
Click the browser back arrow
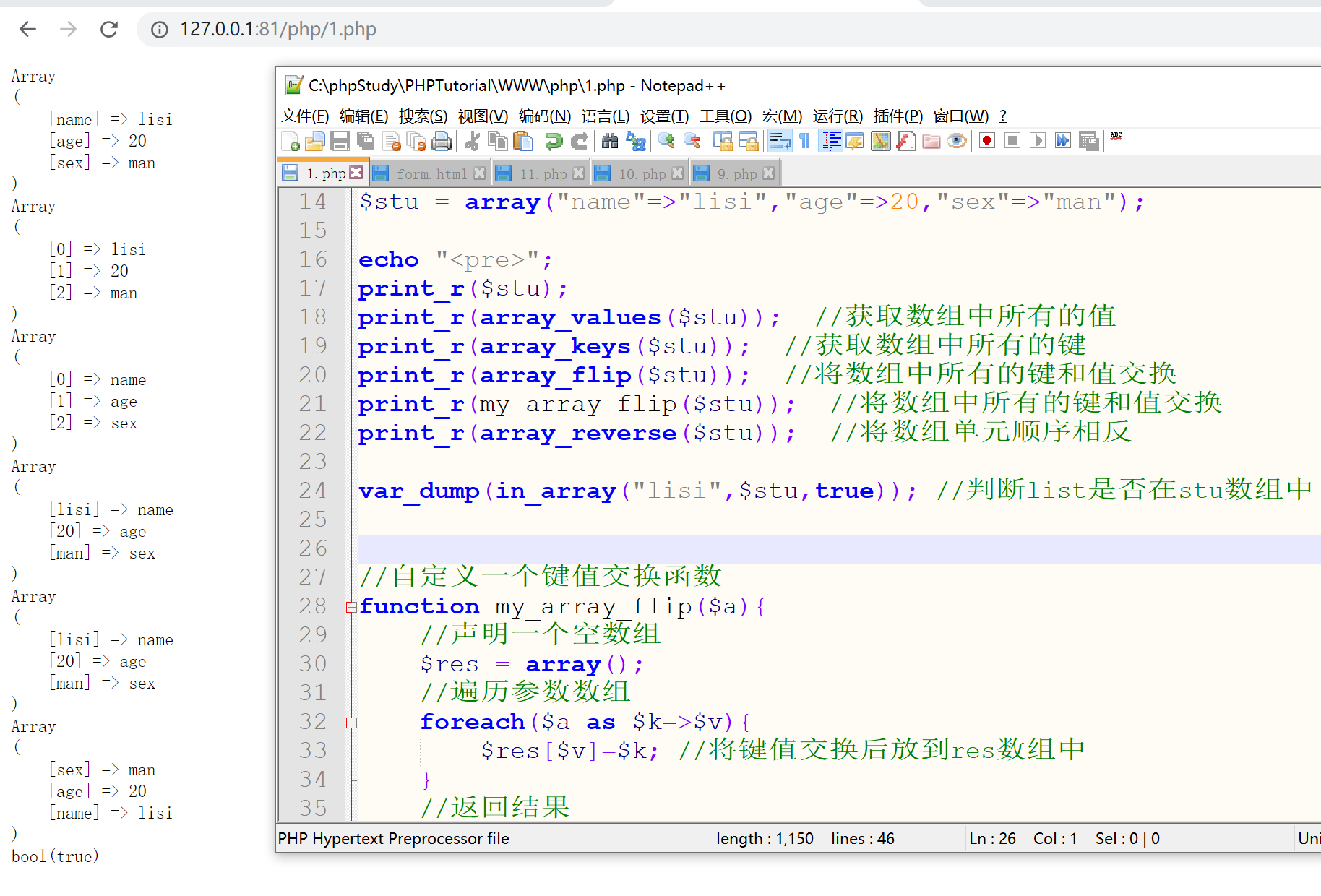tap(28, 29)
